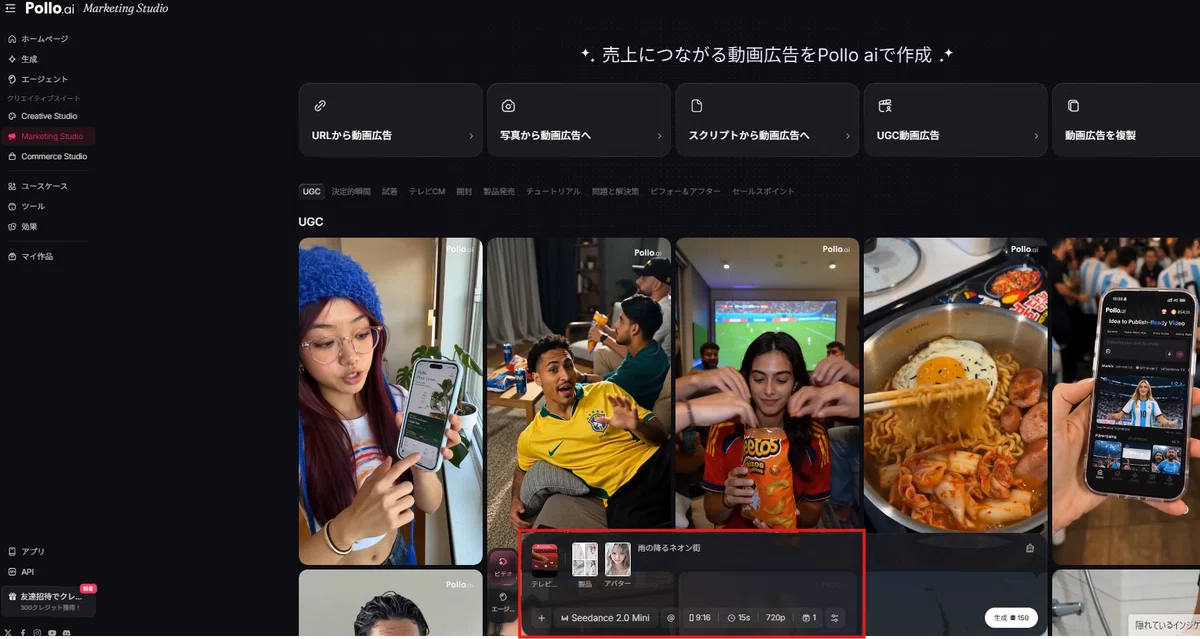Click the plus add-asset button

[x=541, y=618]
